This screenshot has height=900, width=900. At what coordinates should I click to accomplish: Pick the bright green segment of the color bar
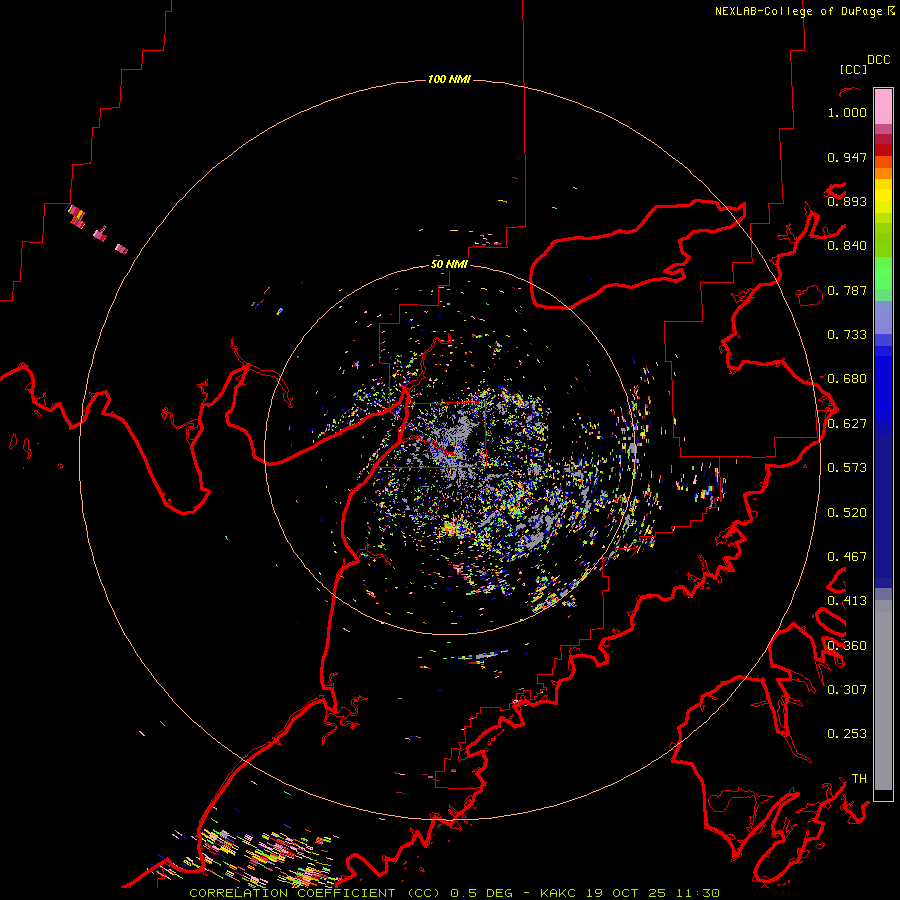click(883, 273)
